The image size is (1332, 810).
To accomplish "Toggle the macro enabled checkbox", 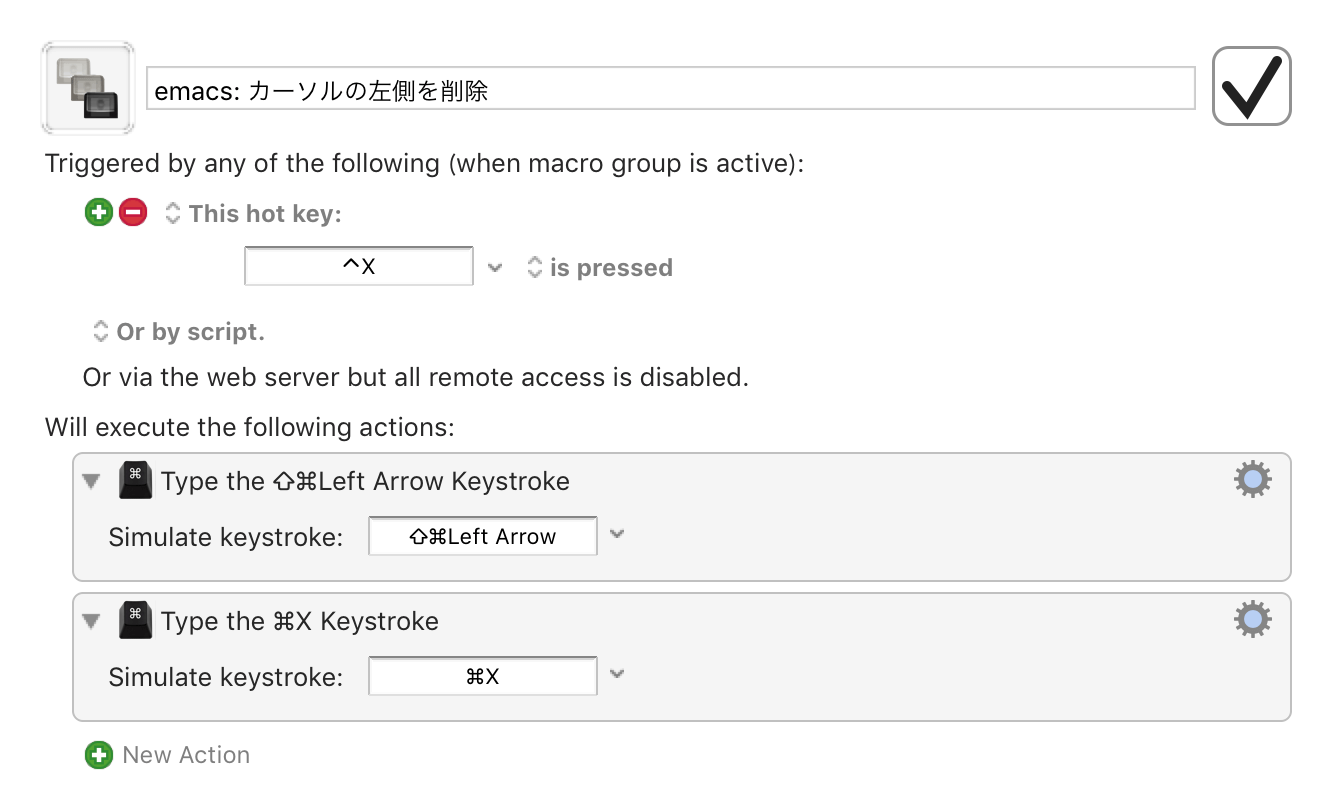I will click(x=1251, y=86).
